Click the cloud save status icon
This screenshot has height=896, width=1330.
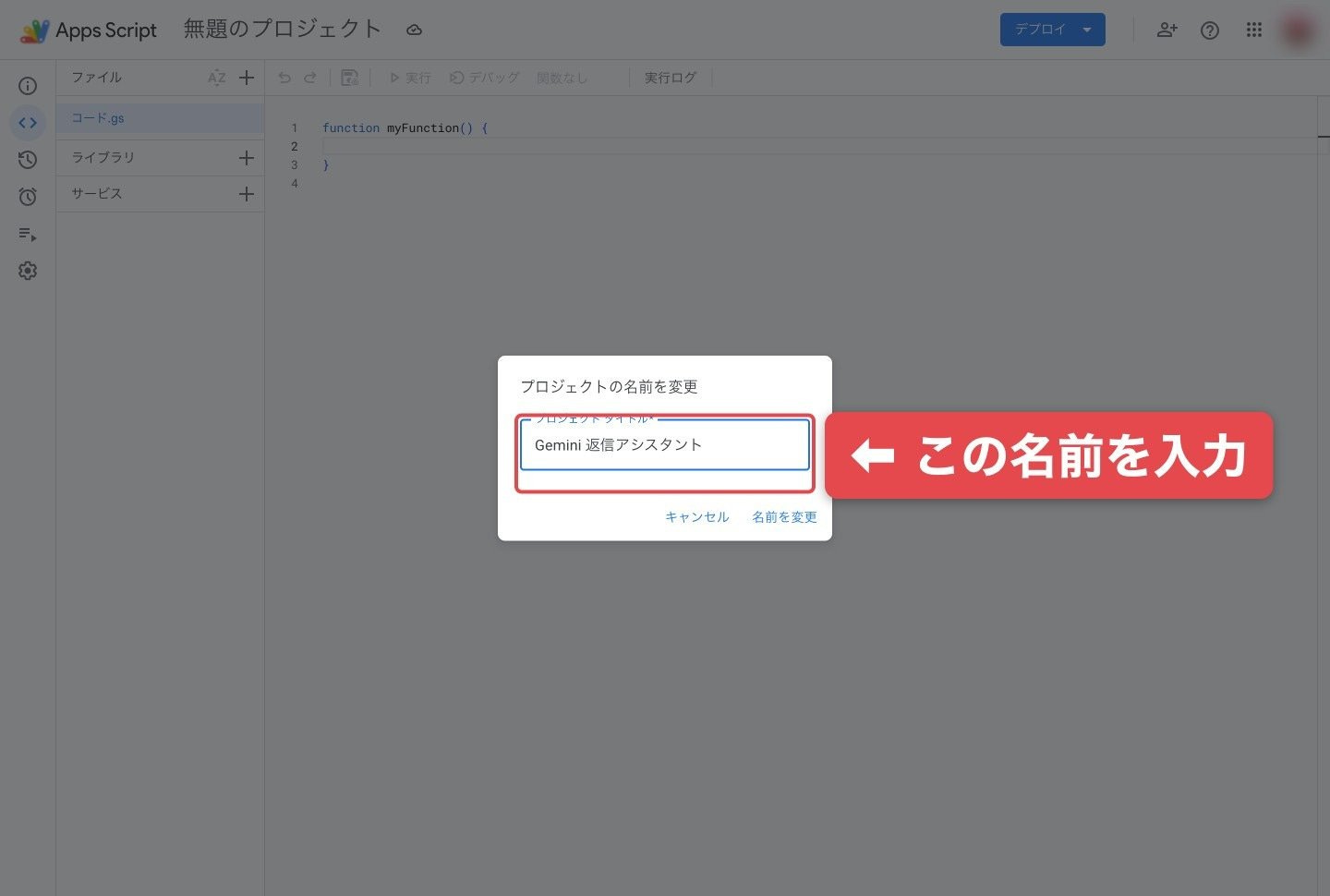coord(415,30)
